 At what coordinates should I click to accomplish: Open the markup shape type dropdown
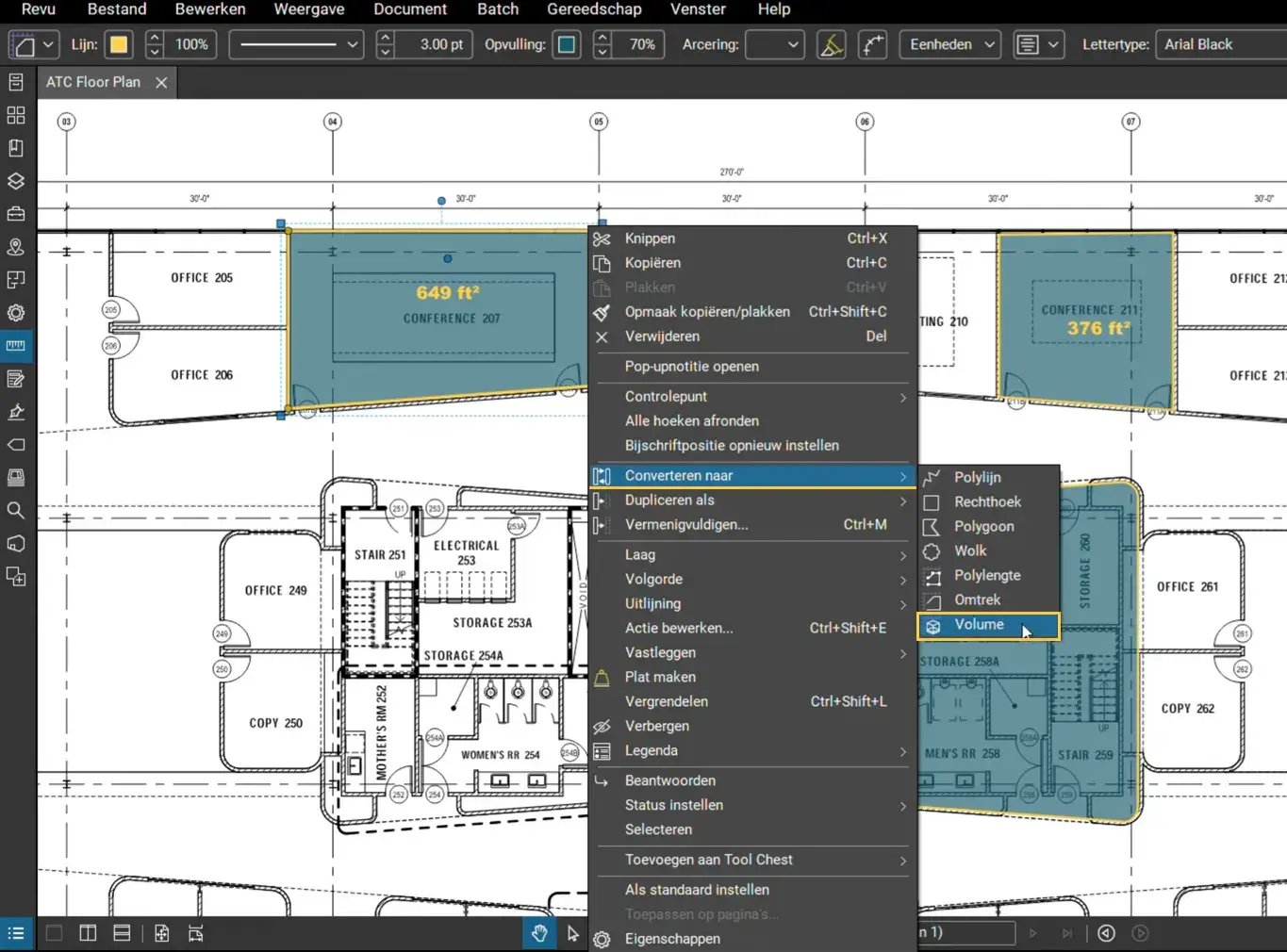[x=33, y=44]
